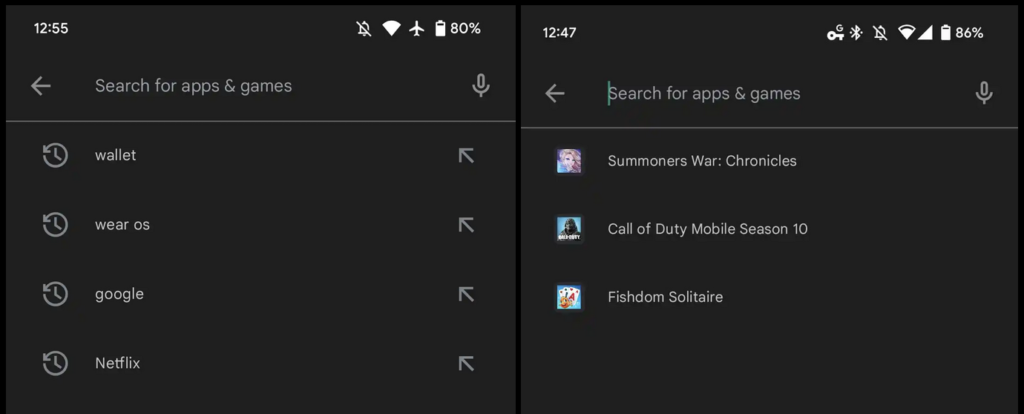Select the 'wallet' recent search
Screen dimensions: 1024x414
(x=261, y=155)
